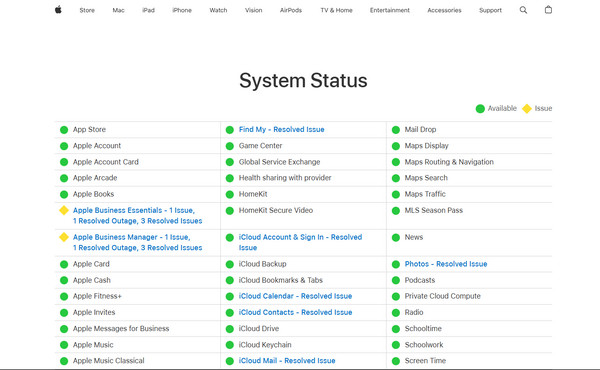Open the Support menu

pos(490,10)
